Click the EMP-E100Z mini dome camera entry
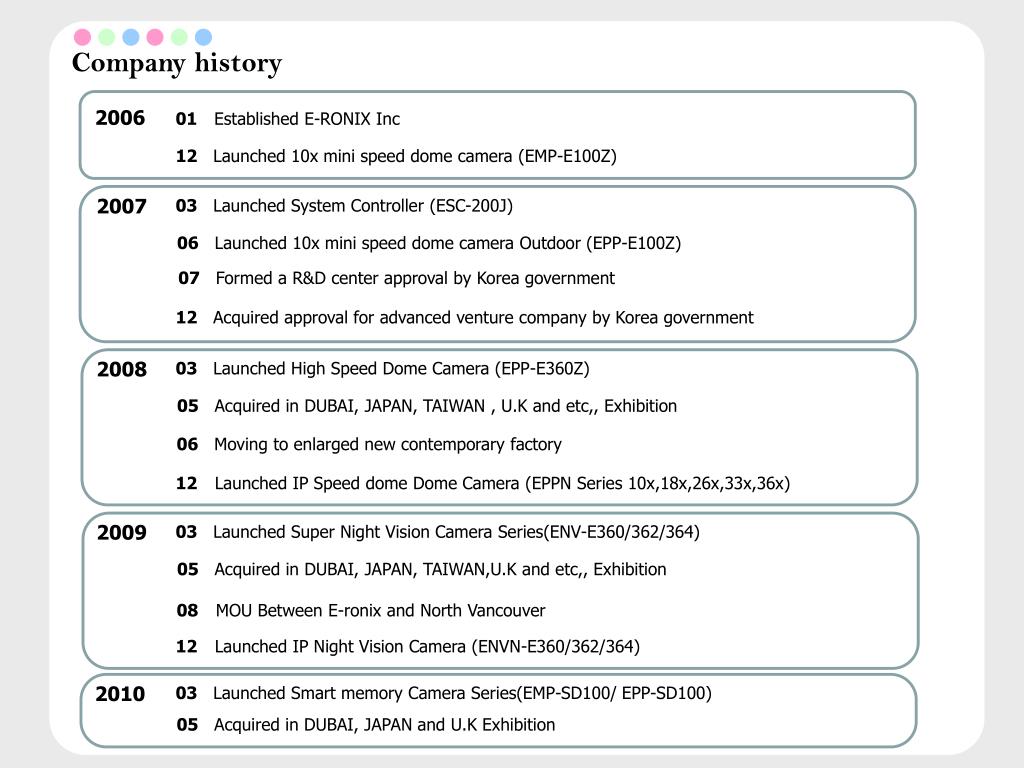This screenshot has height=768, width=1024. (x=415, y=156)
